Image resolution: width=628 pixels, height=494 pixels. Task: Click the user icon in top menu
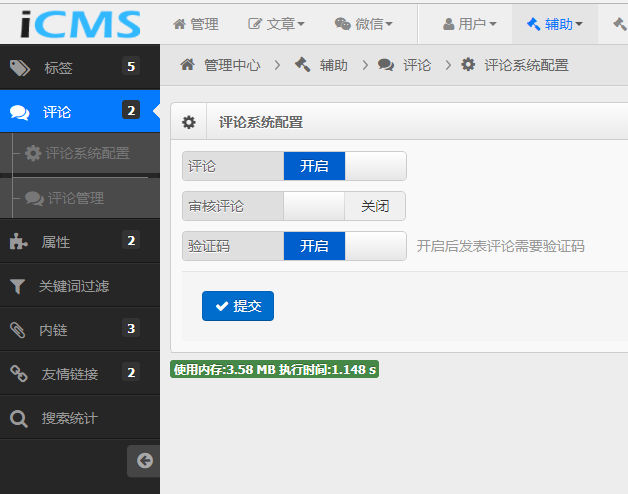tap(449, 24)
